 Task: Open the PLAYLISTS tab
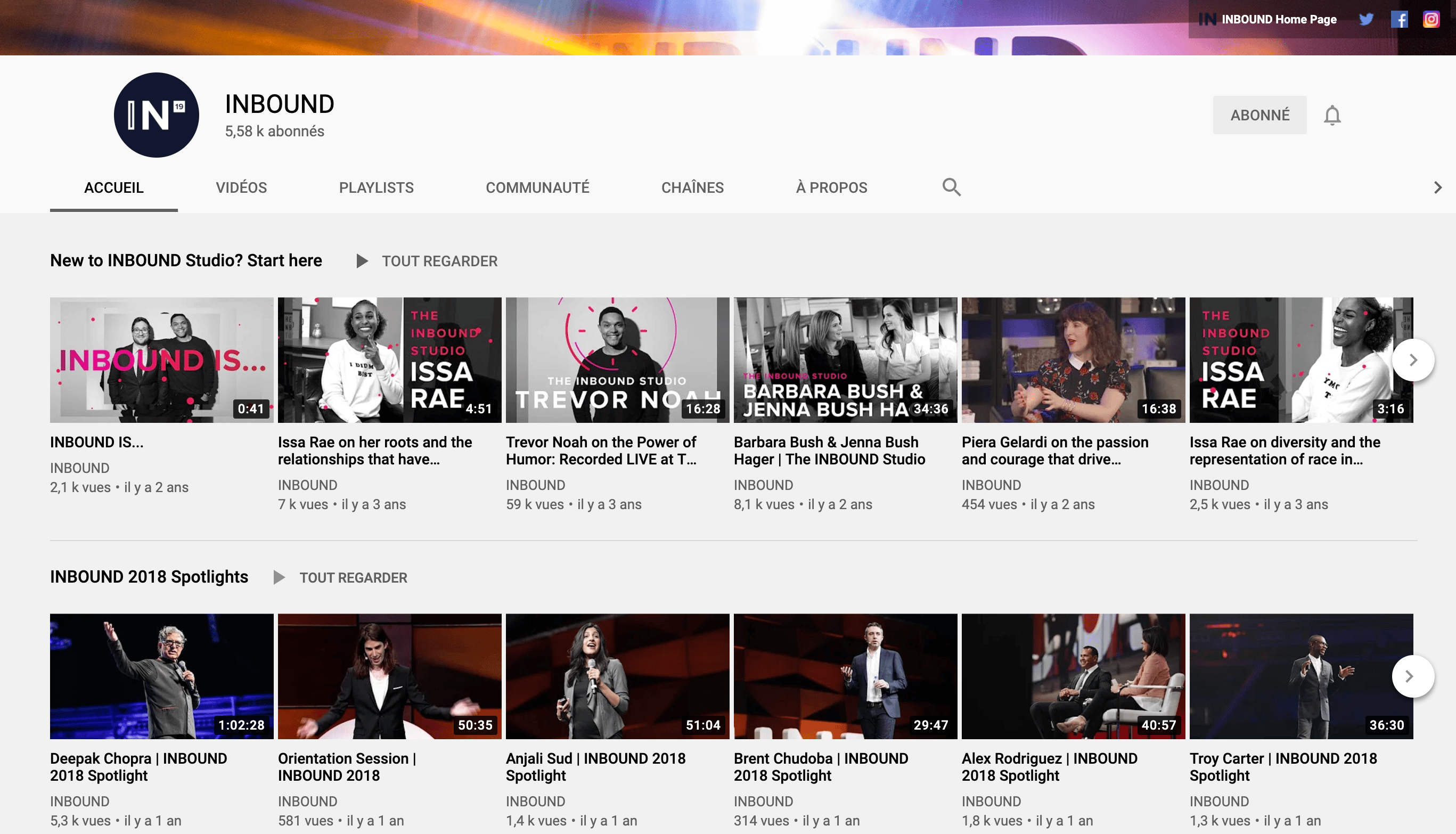tap(377, 188)
